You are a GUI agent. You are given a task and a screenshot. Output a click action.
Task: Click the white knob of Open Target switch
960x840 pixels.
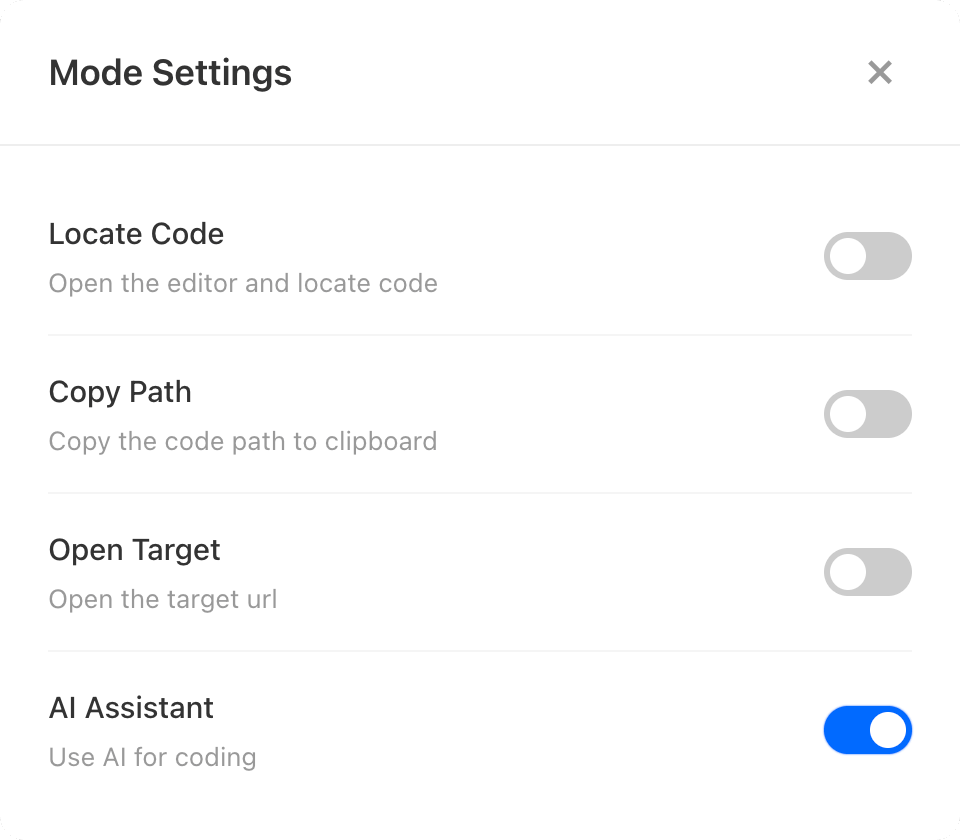pyautogui.click(x=848, y=572)
